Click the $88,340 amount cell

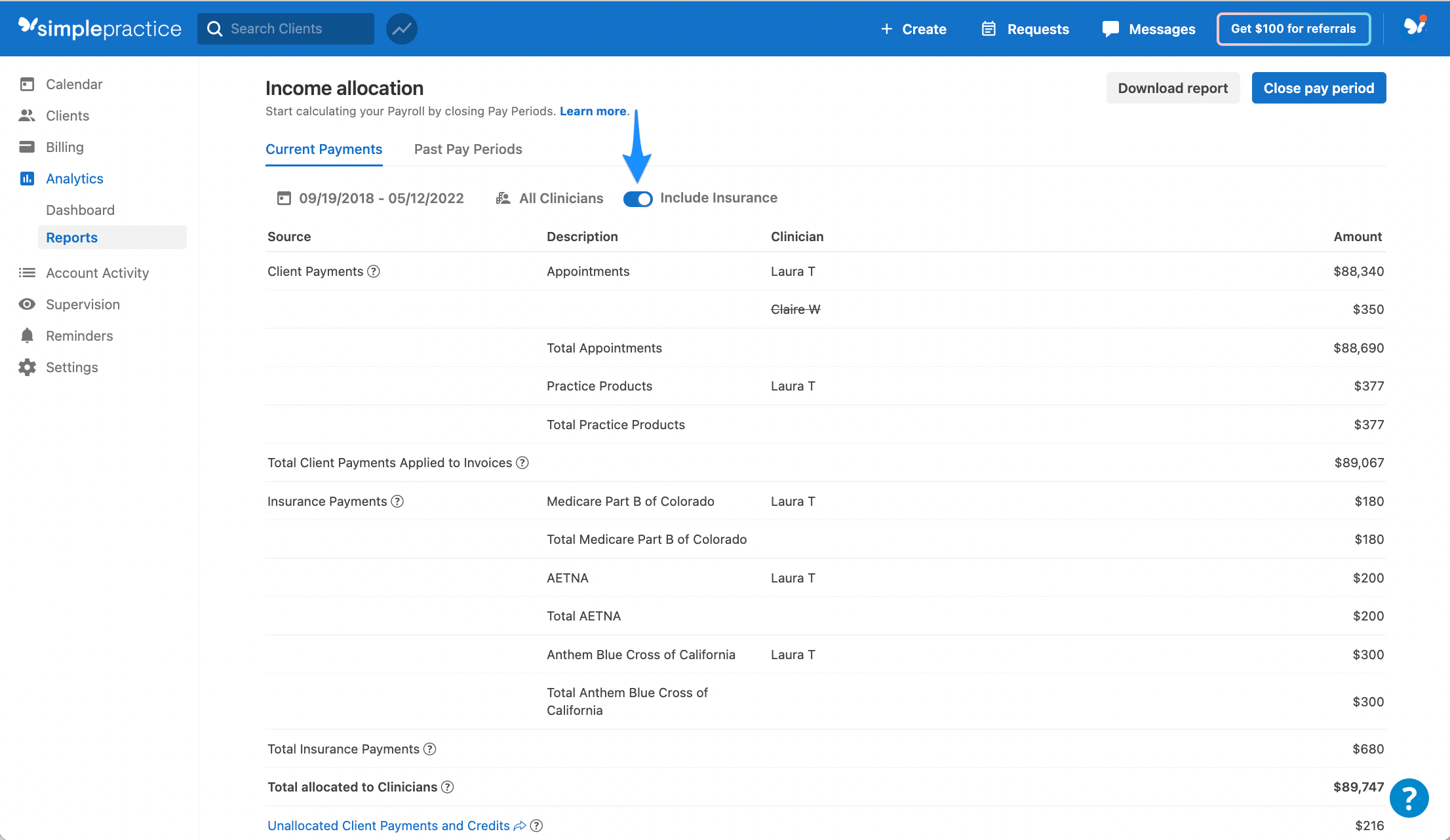pyautogui.click(x=1358, y=271)
